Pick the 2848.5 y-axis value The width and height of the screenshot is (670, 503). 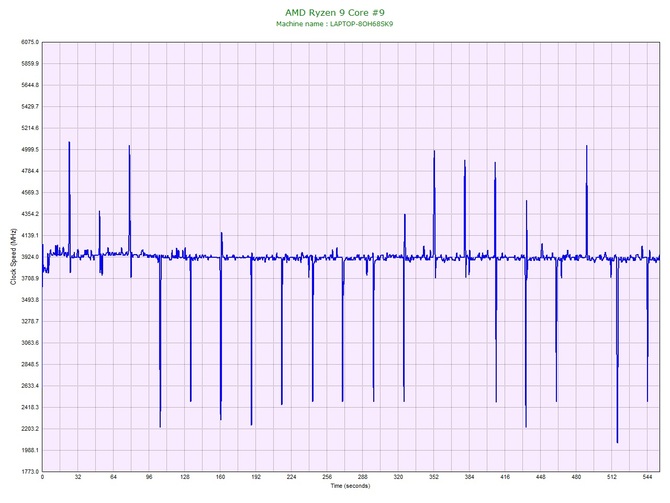coord(30,365)
